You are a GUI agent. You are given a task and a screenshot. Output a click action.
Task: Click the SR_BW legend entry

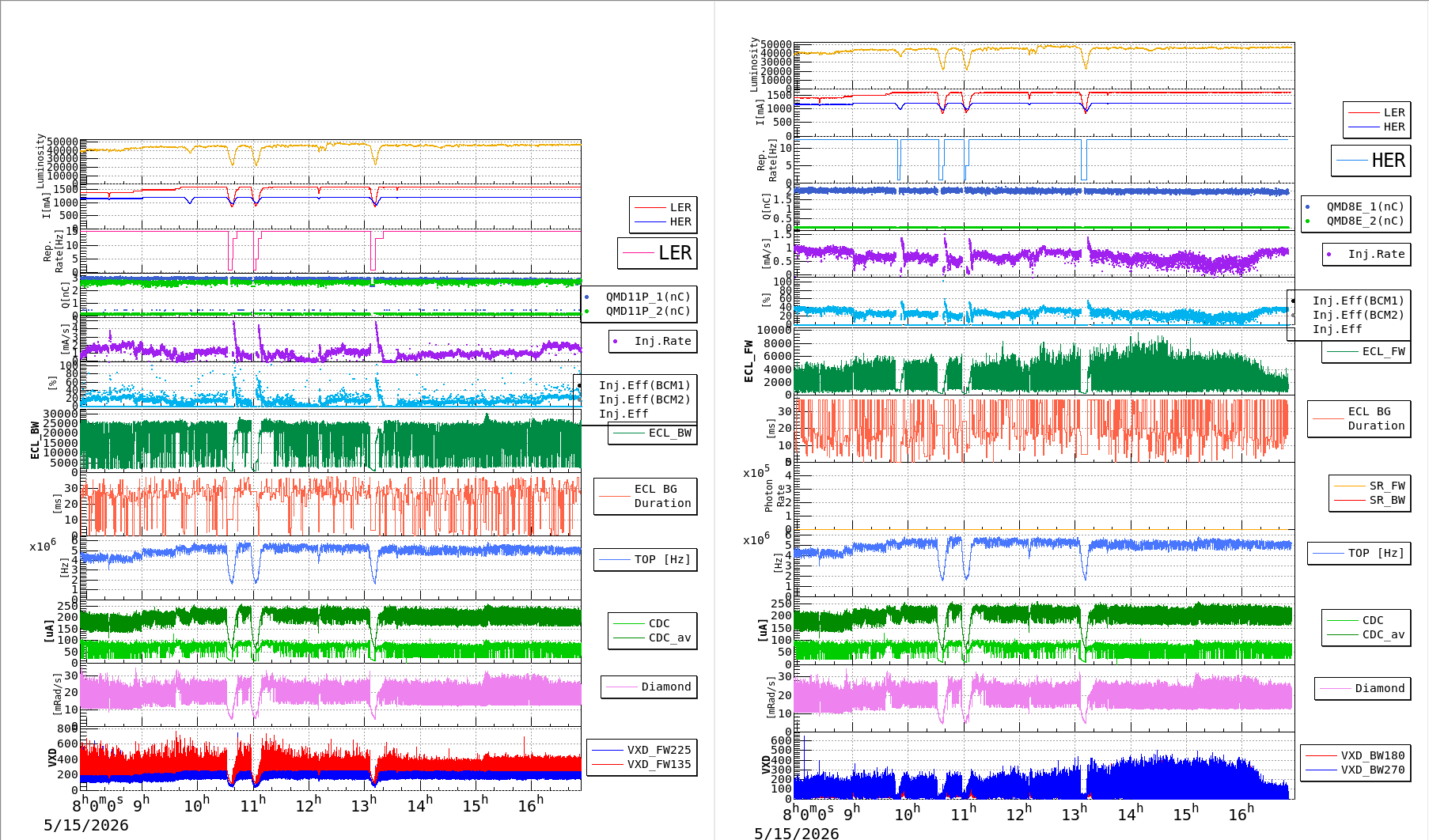[1369, 500]
